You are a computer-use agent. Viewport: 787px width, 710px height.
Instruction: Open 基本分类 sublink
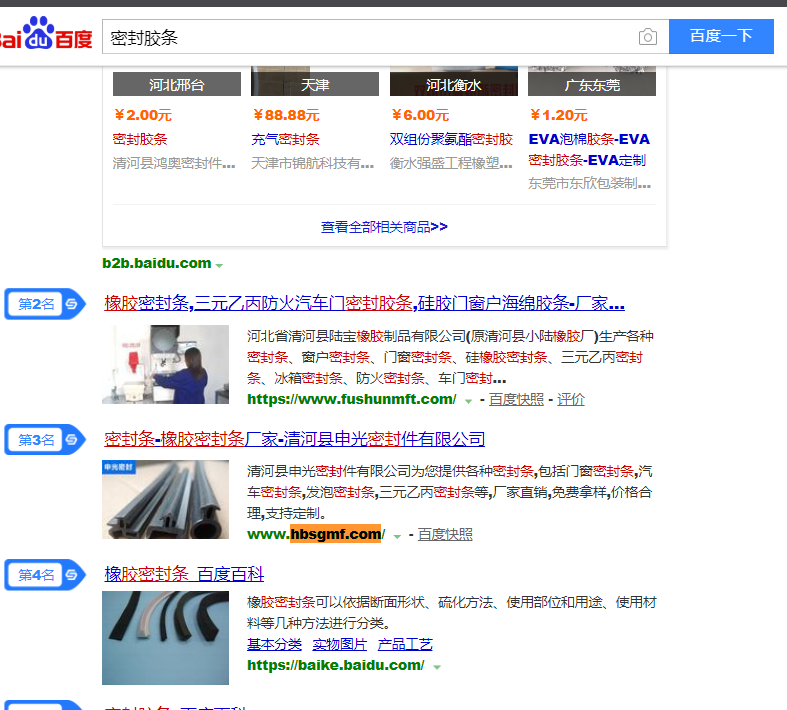pos(275,644)
